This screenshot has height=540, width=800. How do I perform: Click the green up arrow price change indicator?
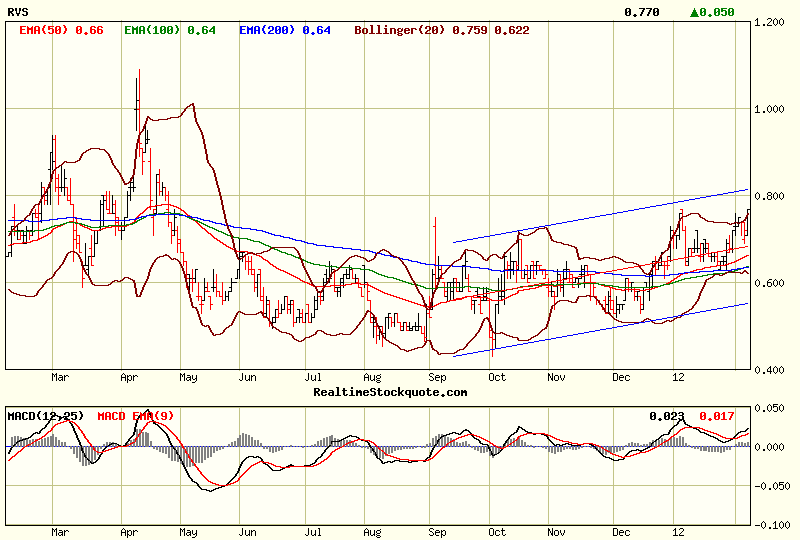695,12
